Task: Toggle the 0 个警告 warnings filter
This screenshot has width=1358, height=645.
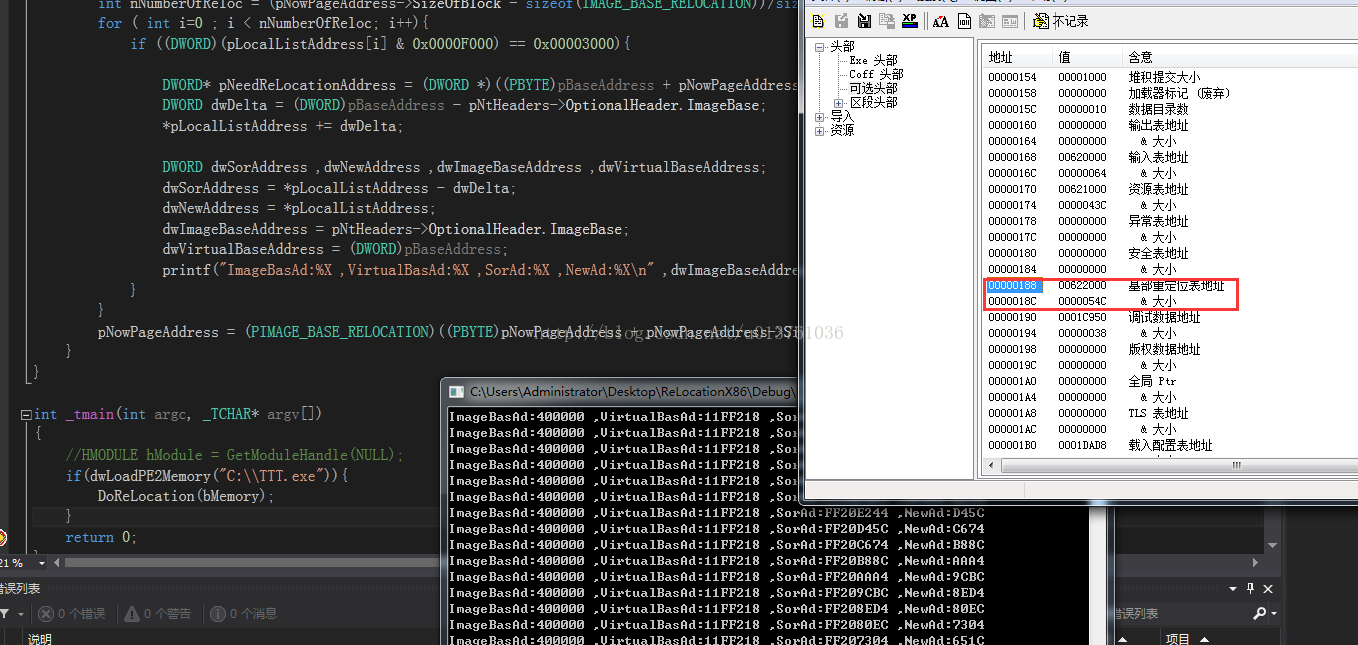Action: point(156,613)
